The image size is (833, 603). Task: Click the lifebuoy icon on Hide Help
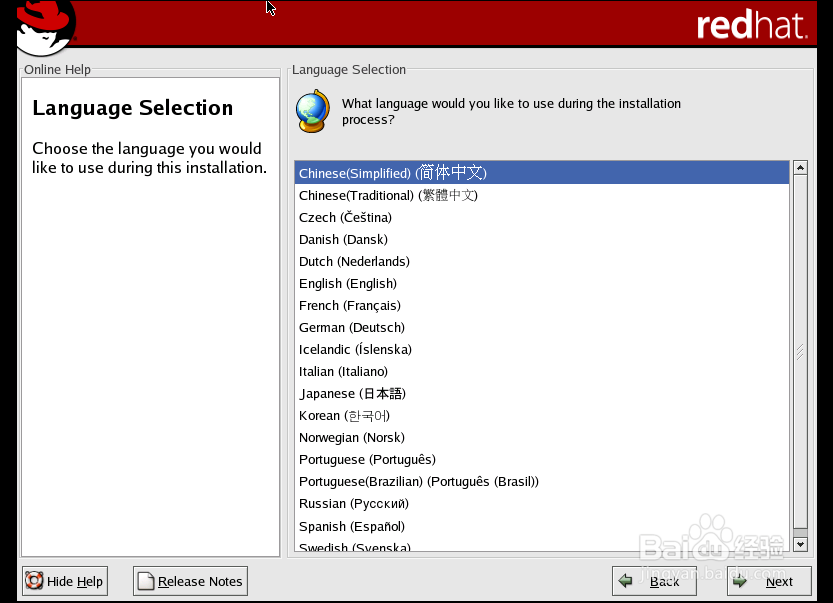click(x=35, y=581)
